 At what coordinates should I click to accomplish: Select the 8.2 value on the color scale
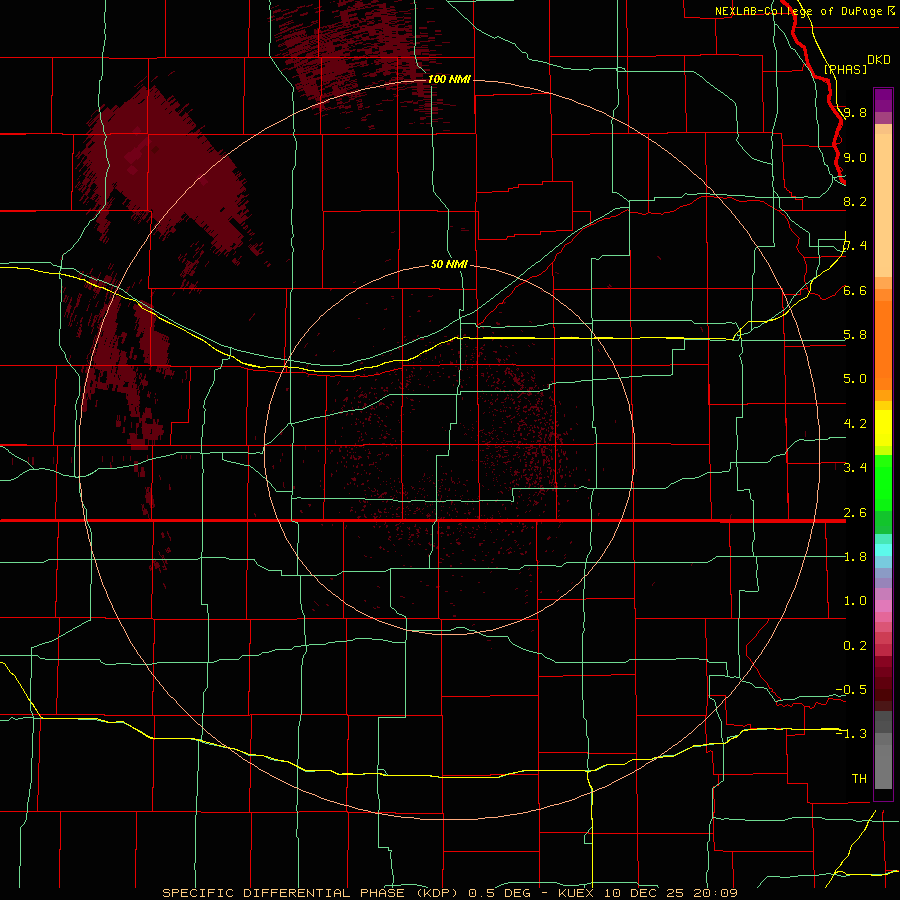[855, 201]
